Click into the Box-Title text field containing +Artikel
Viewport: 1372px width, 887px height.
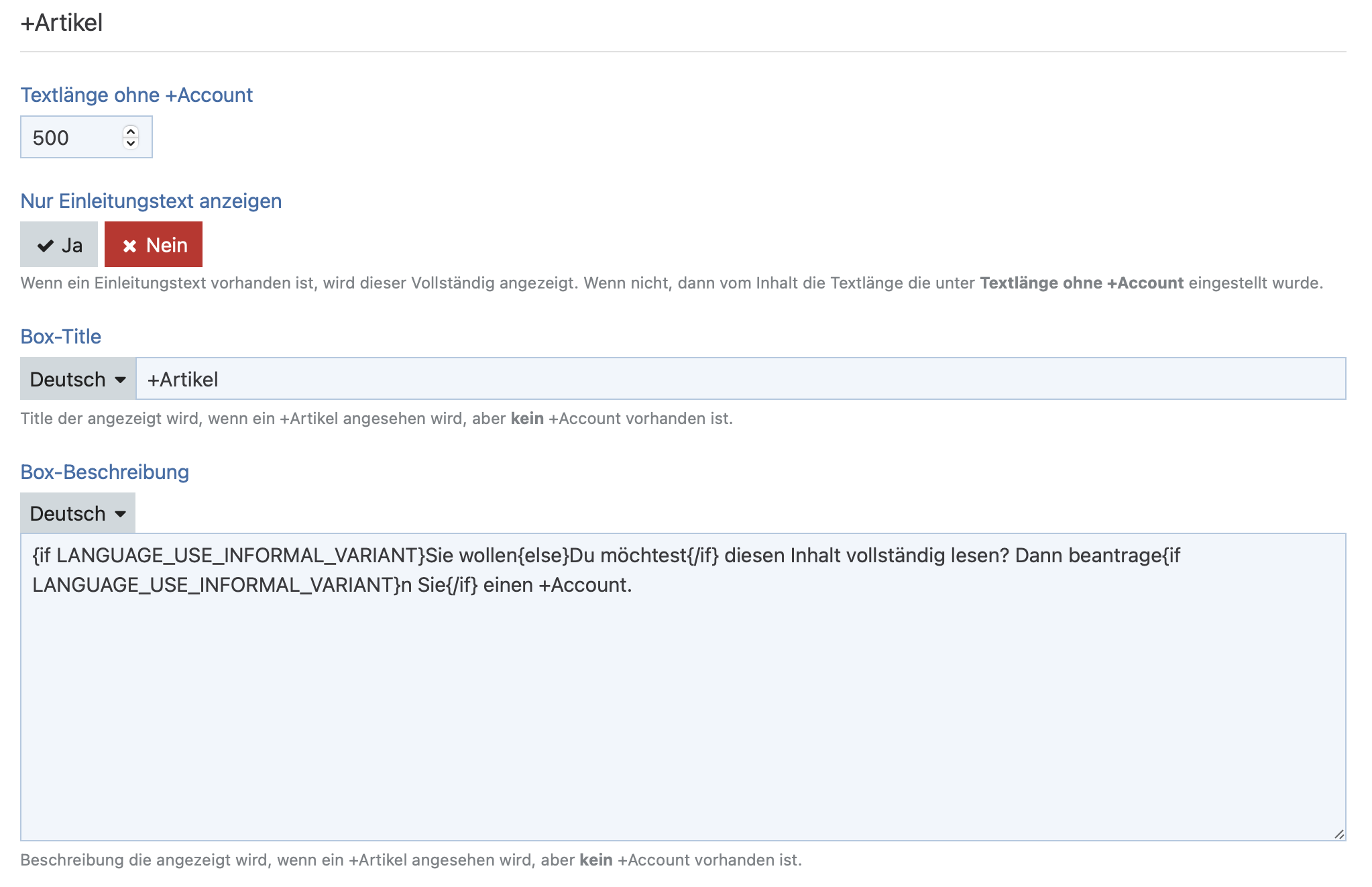tap(738, 379)
